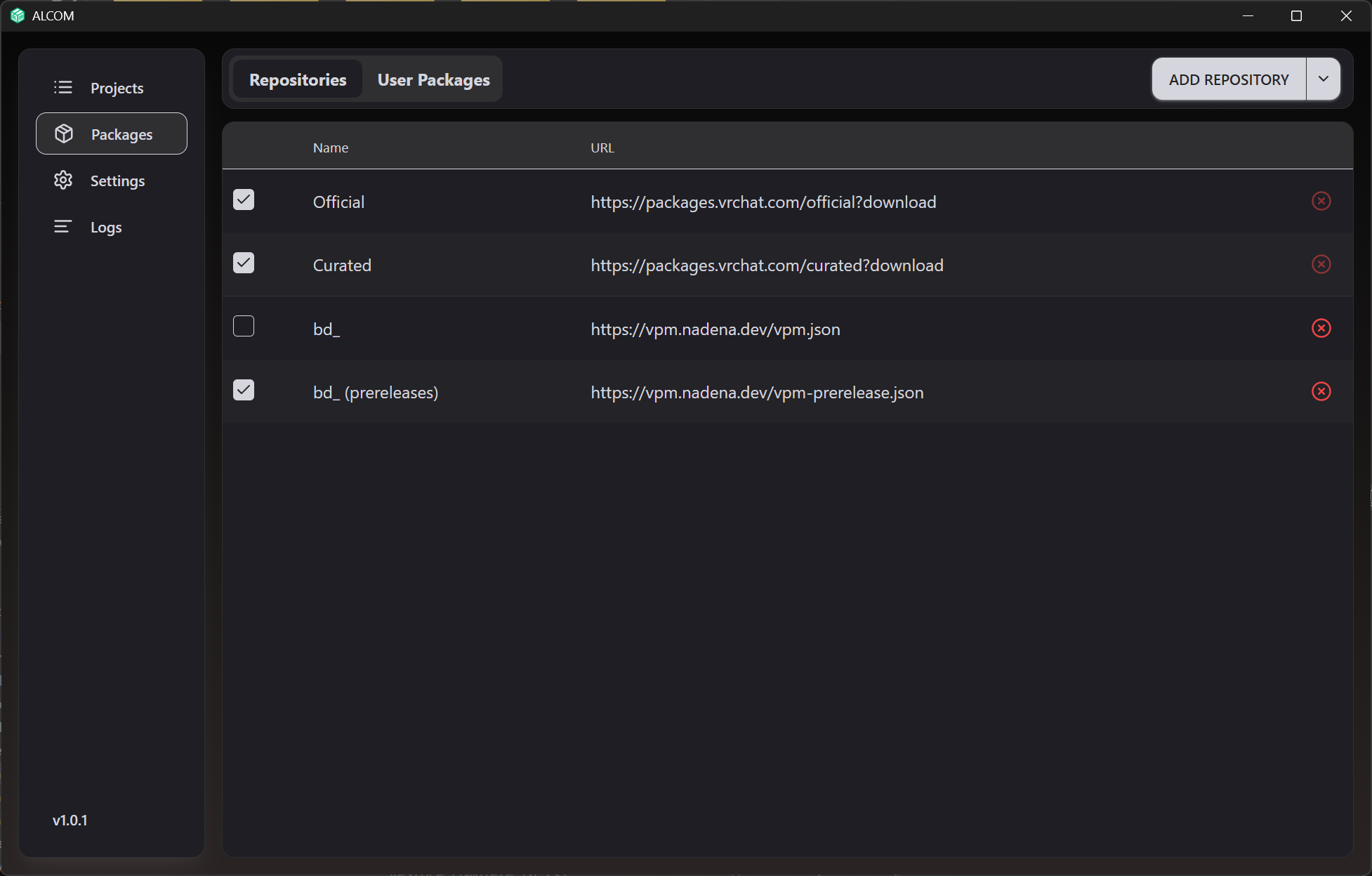Enable the bd_ repository checkbox
The height and width of the screenshot is (876, 1372).
[x=244, y=326]
